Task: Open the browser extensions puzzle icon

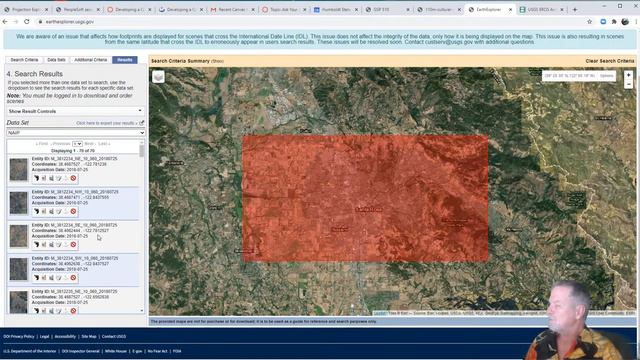Action: tap(614, 22)
